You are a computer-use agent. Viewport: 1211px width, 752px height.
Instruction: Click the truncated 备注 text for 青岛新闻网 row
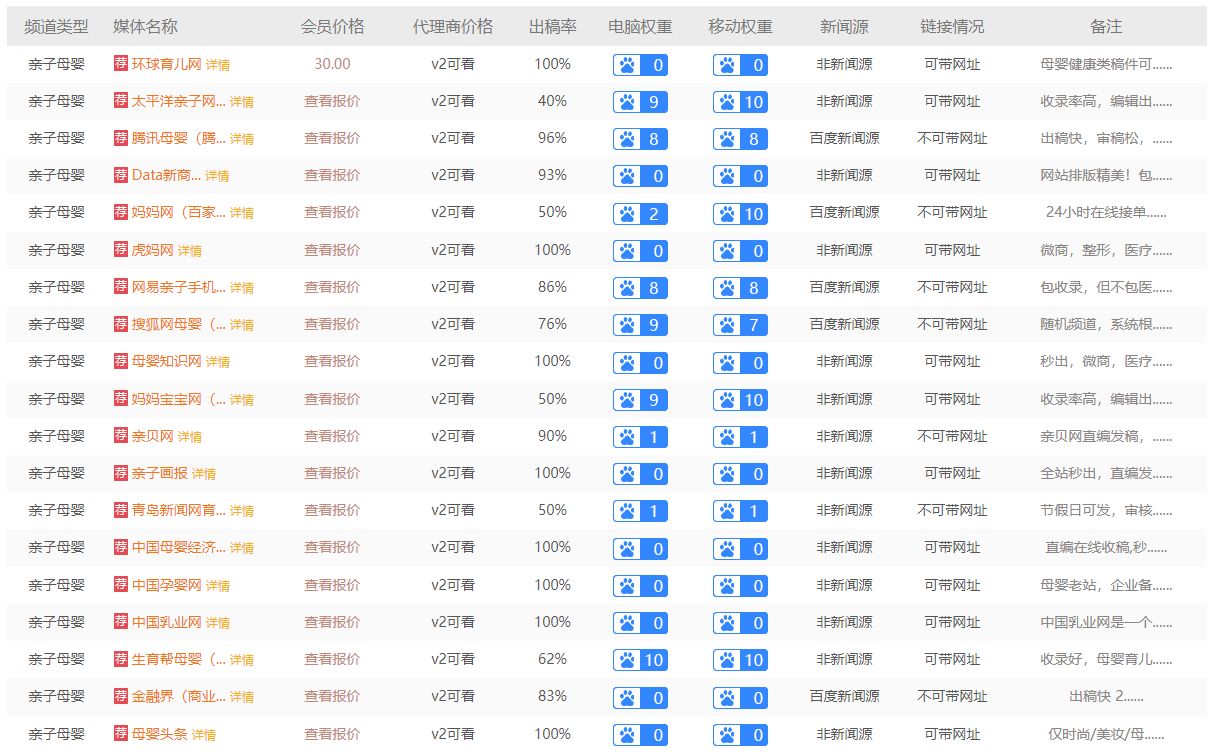tap(1106, 511)
